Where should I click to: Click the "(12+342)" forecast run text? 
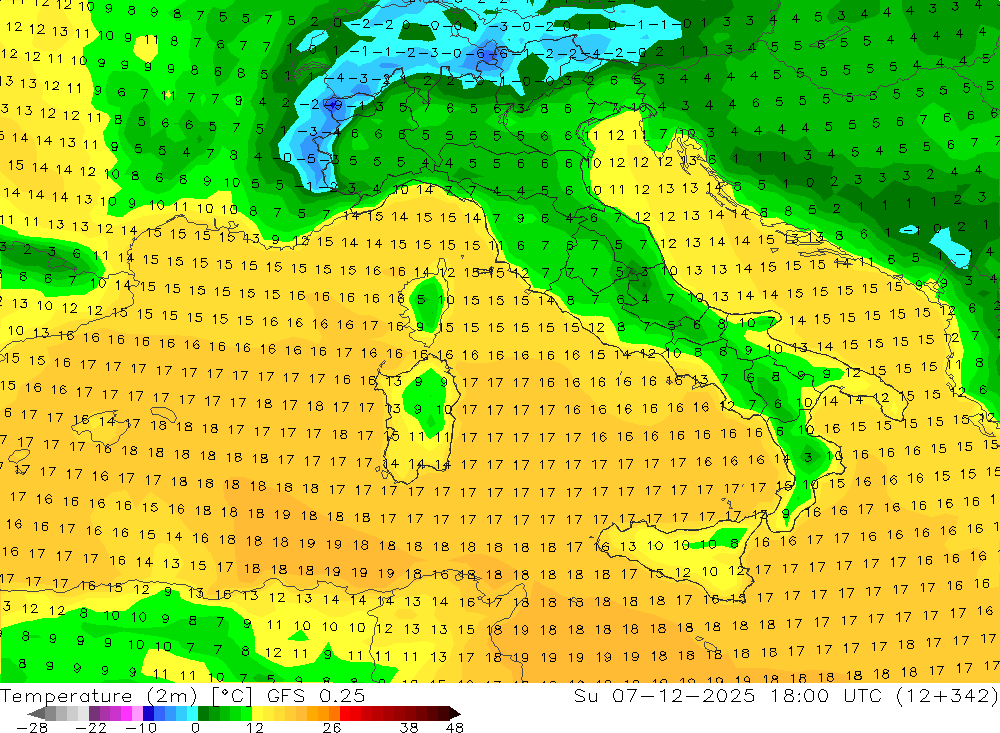pyautogui.click(x=947, y=695)
